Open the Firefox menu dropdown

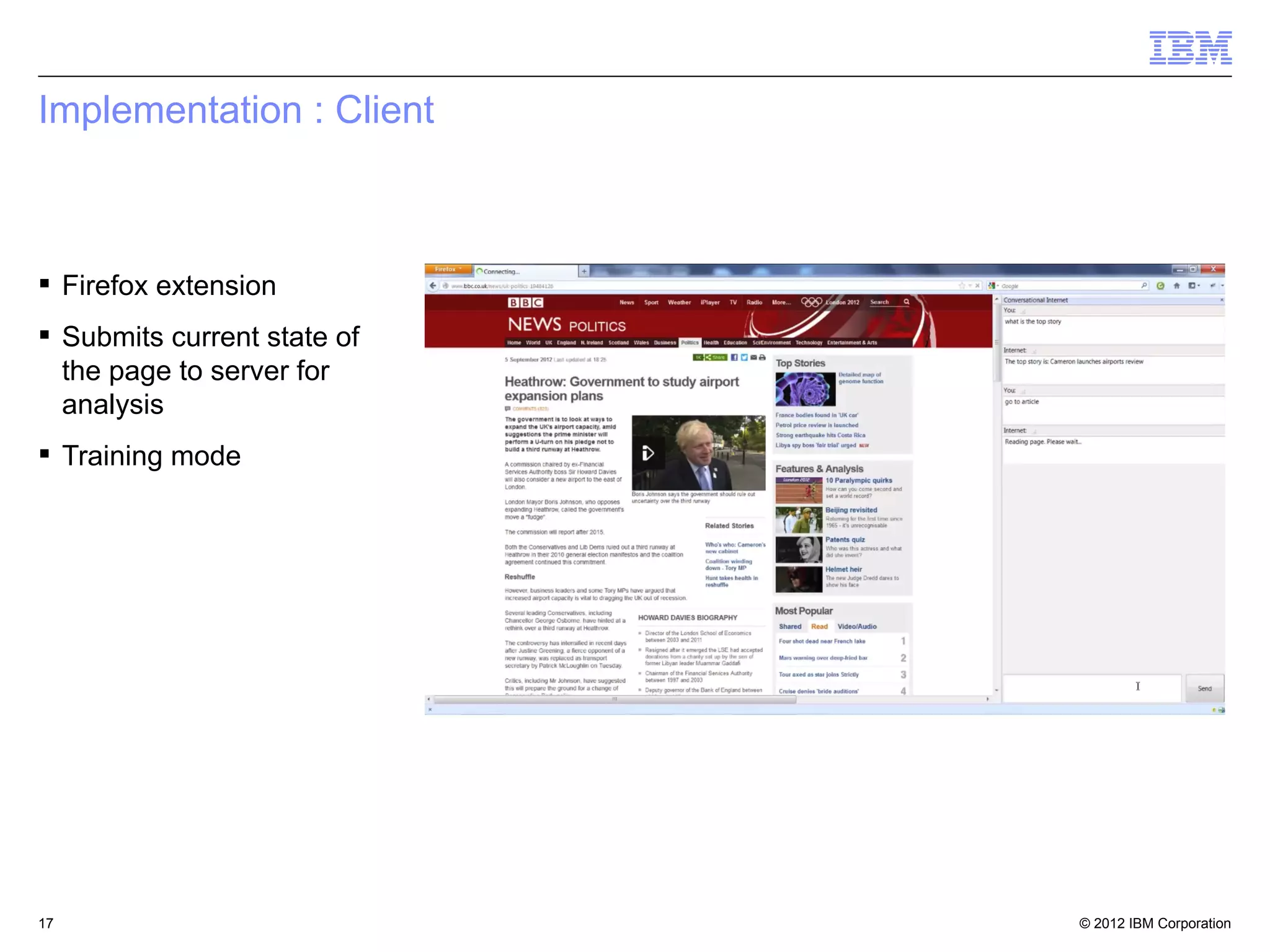pos(448,270)
